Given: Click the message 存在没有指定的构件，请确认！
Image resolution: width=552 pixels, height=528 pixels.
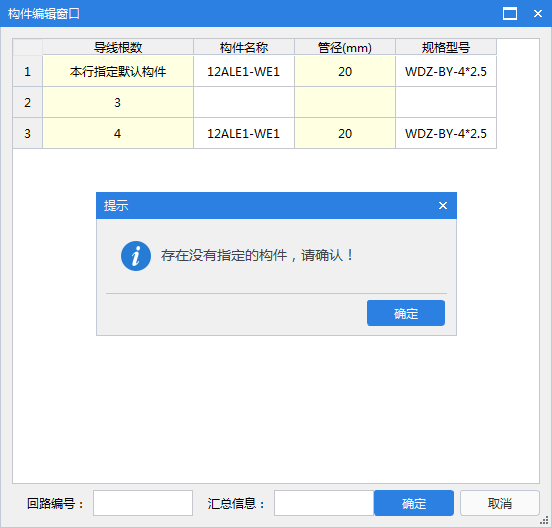Looking at the screenshot, I should tap(257, 255).
